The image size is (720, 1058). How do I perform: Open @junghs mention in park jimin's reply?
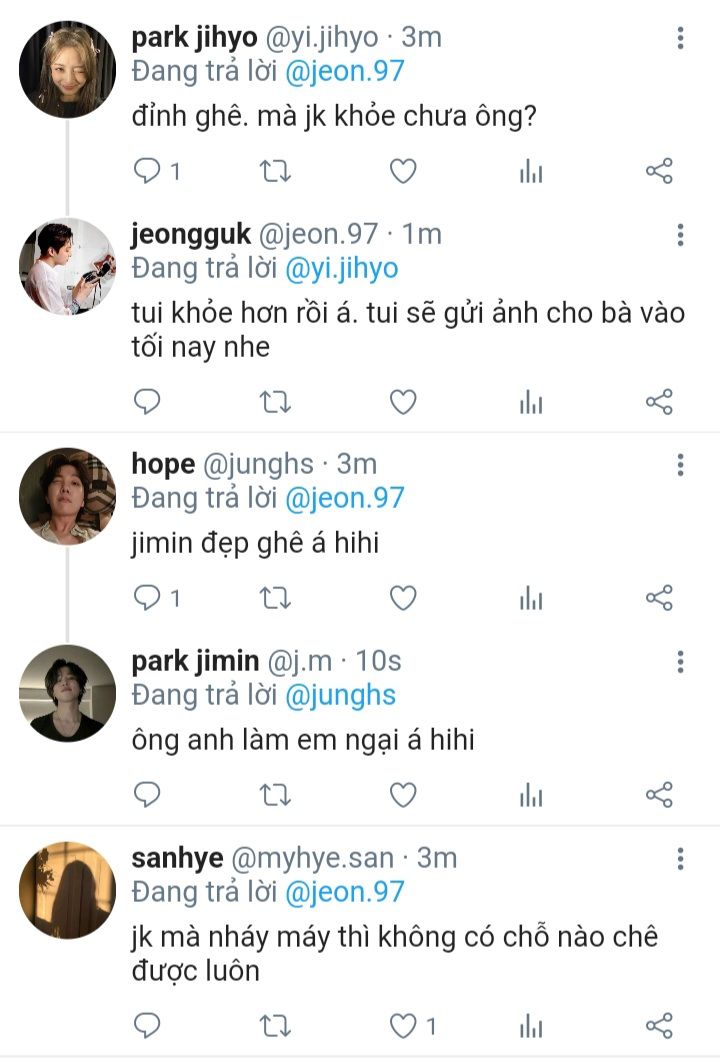pos(341,694)
